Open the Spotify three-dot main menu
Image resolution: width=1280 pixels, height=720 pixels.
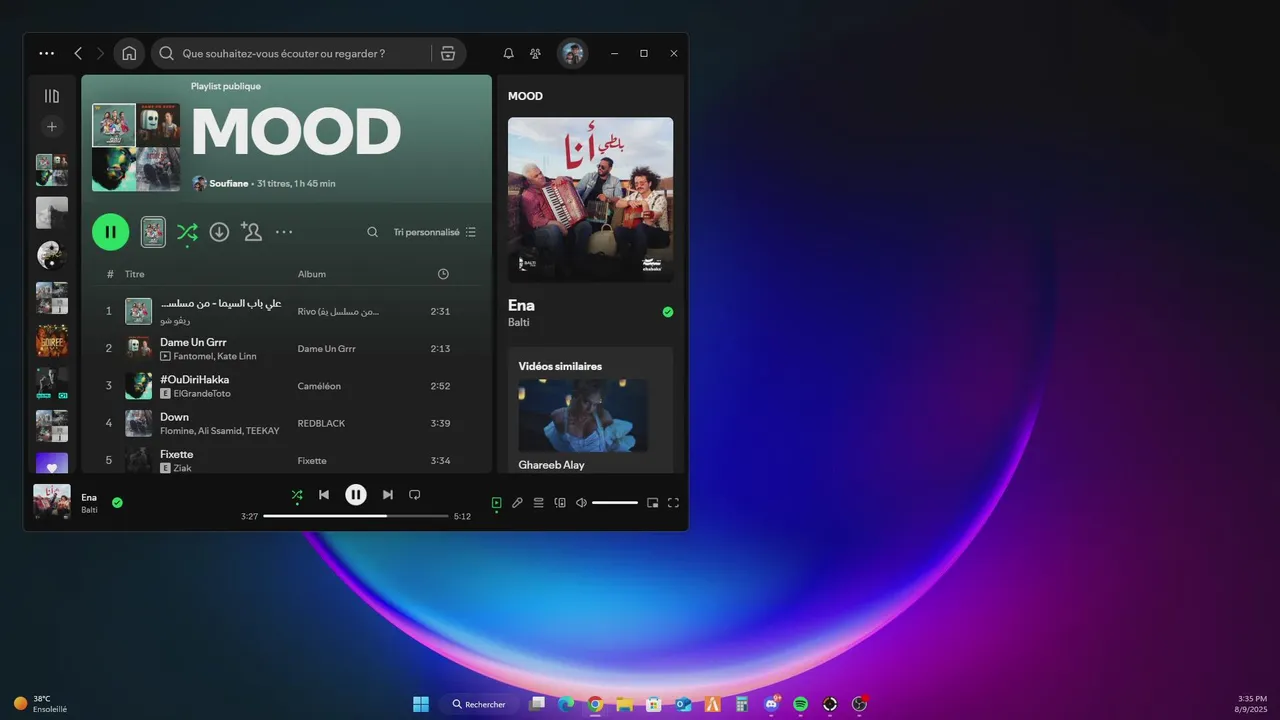[x=46, y=53]
